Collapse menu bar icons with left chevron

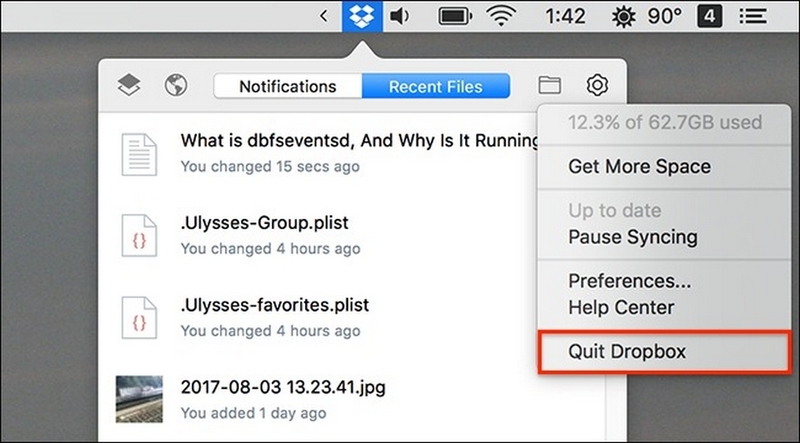point(323,16)
